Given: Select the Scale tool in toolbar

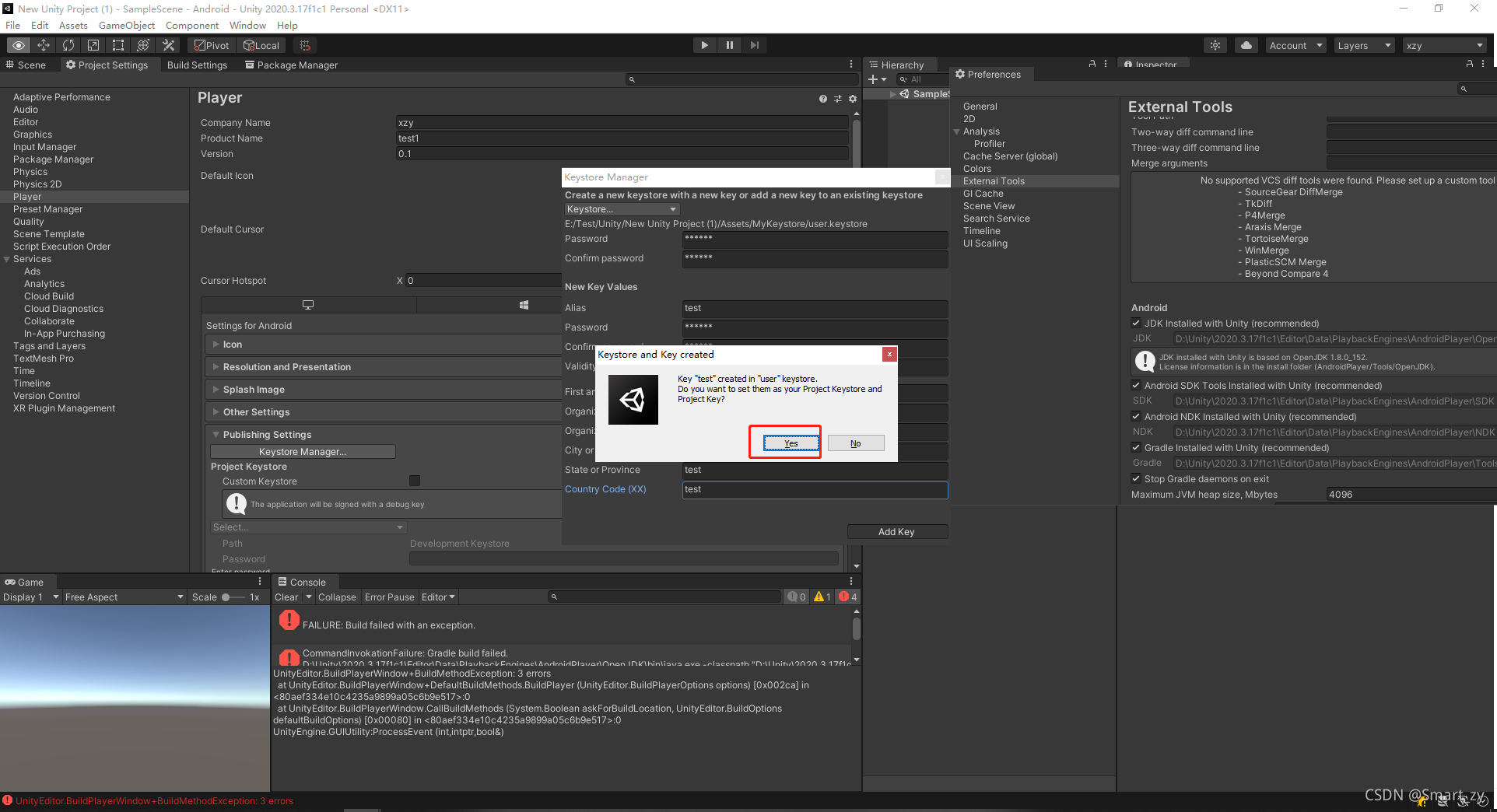Looking at the screenshot, I should pyautogui.click(x=93, y=45).
